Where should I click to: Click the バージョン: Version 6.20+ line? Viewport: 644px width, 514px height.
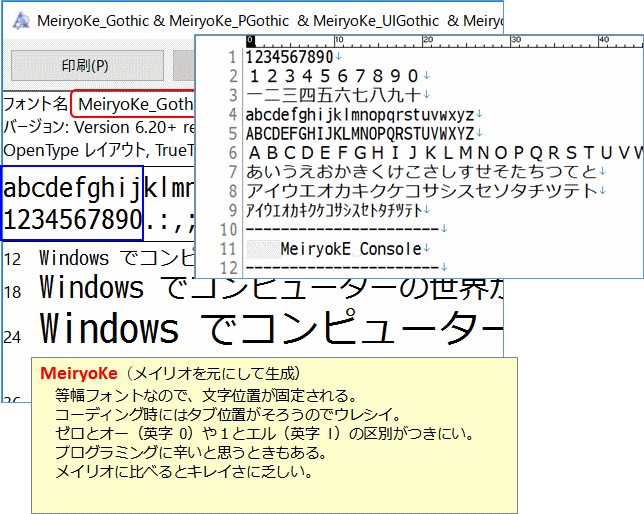[99, 128]
